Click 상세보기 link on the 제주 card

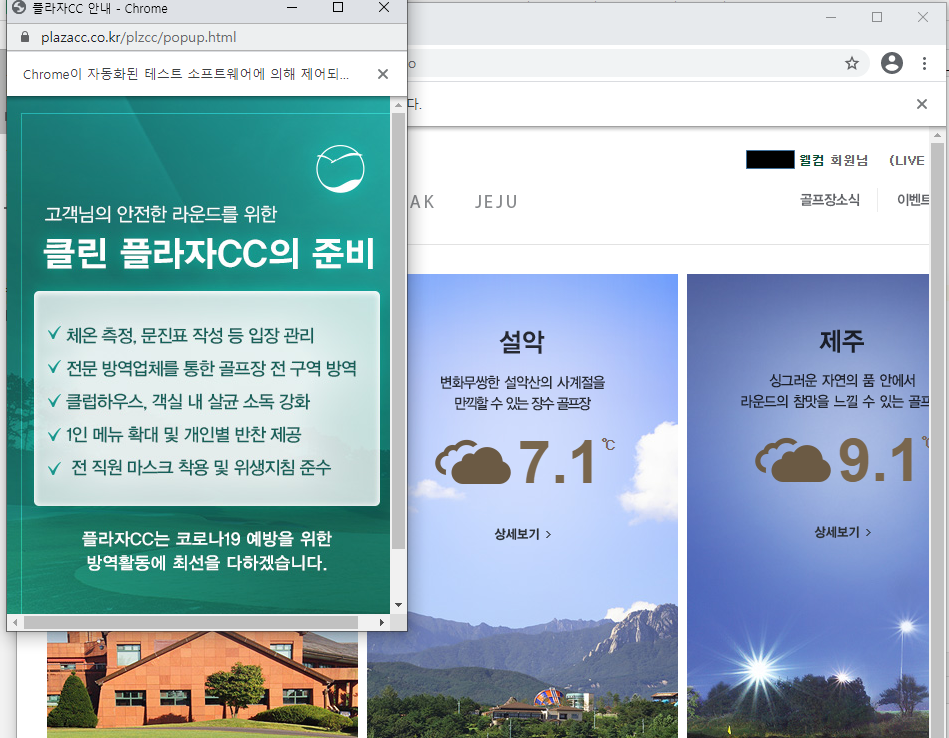[x=842, y=532]
